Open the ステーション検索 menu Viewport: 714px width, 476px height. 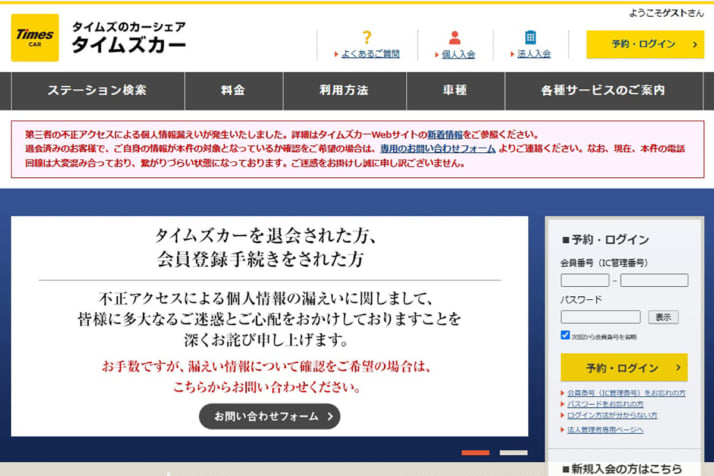coord(97,90)
